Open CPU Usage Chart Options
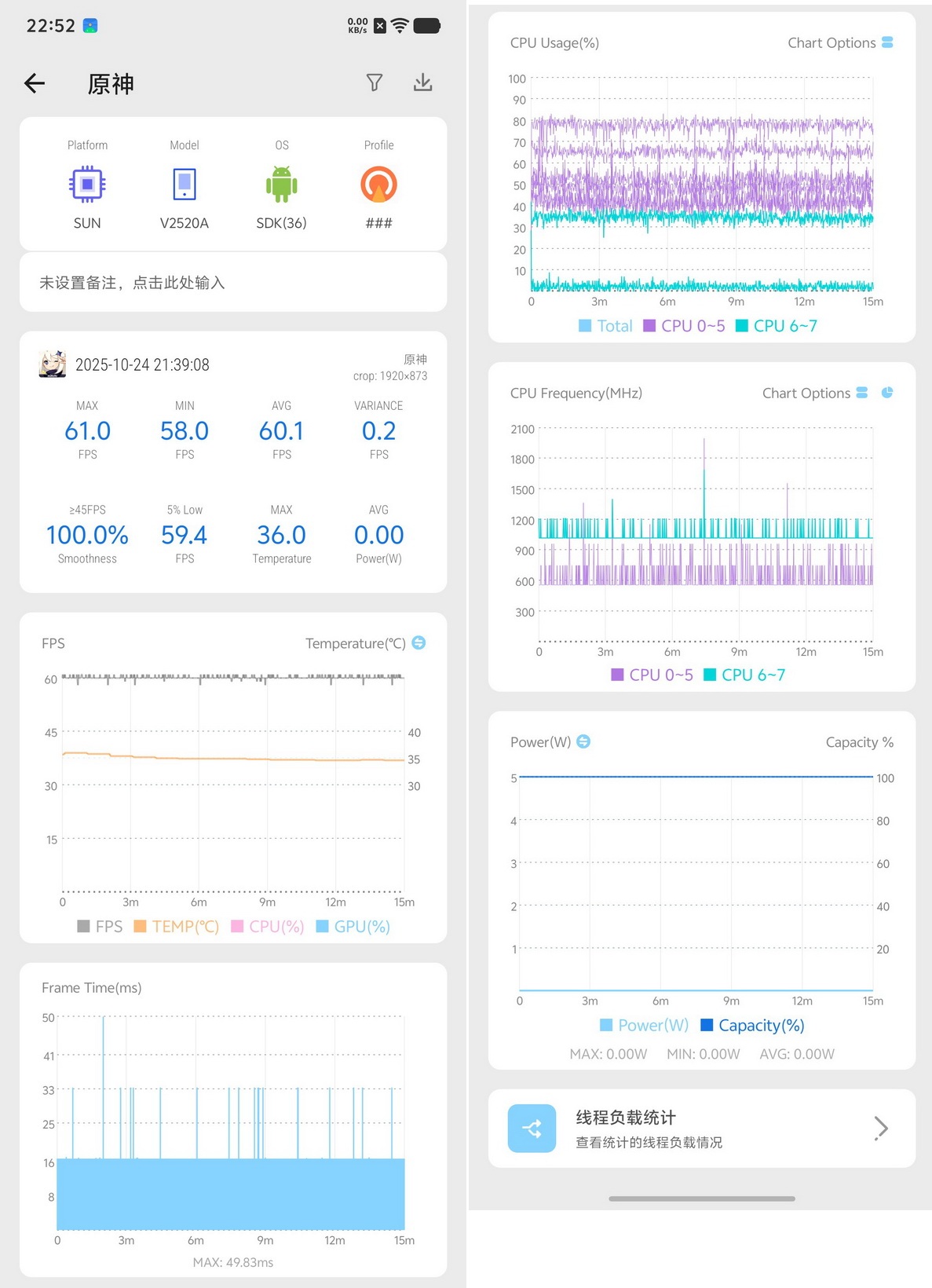 [840, 42]
